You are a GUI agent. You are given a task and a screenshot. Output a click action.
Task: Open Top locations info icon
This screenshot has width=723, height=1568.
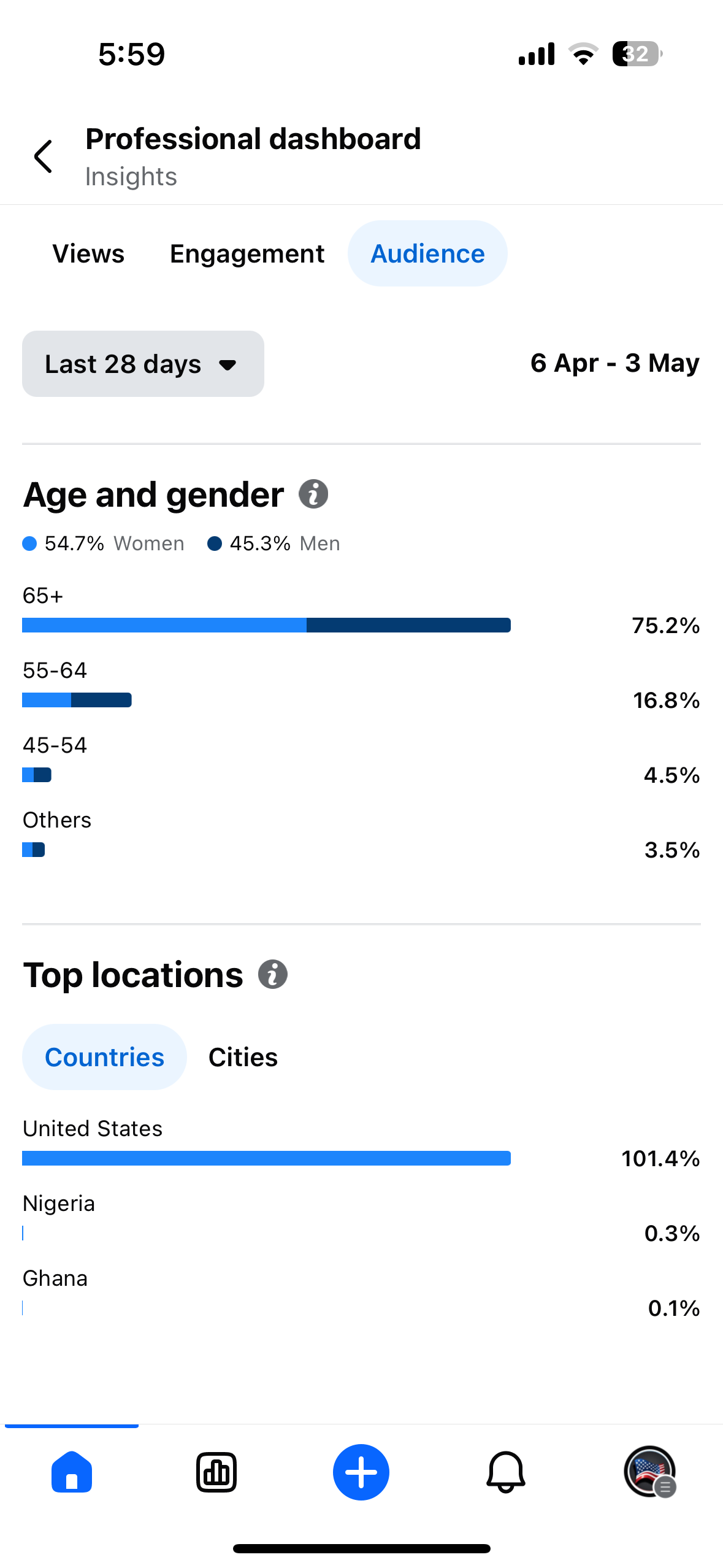(x=273, y=974)
